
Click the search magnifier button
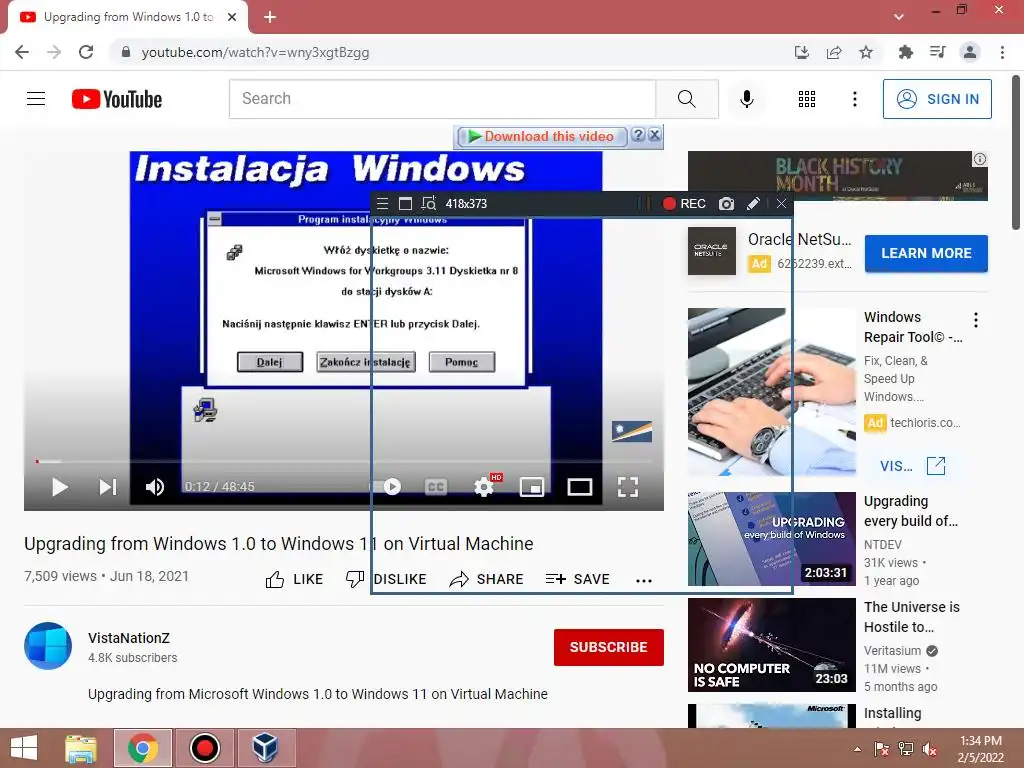click(687, 99)
